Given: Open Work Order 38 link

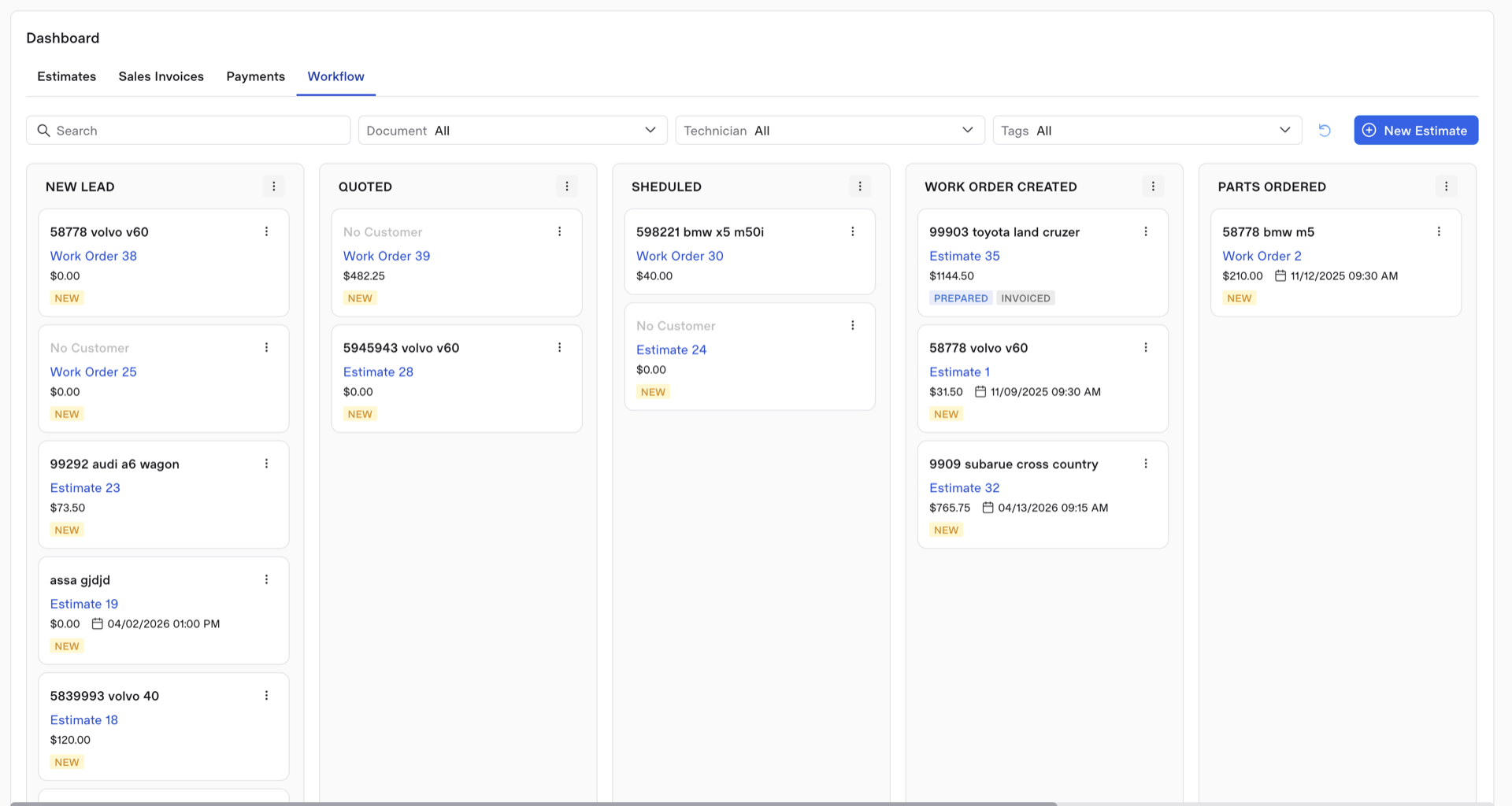Looking at the screenshot, I should 94,256.
